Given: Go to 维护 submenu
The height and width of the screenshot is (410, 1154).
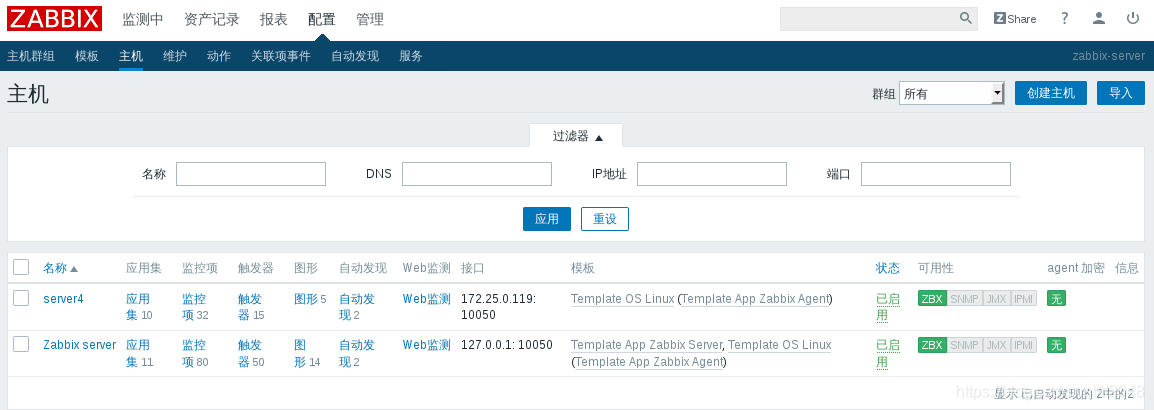Looking at the screenshot, I should point(175,56).
